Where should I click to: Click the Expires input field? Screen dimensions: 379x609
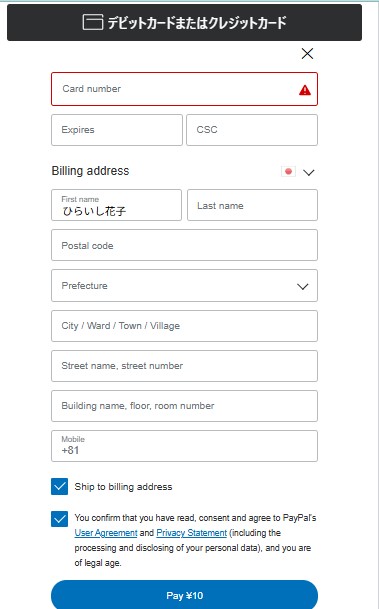click(x=117, y=130)
